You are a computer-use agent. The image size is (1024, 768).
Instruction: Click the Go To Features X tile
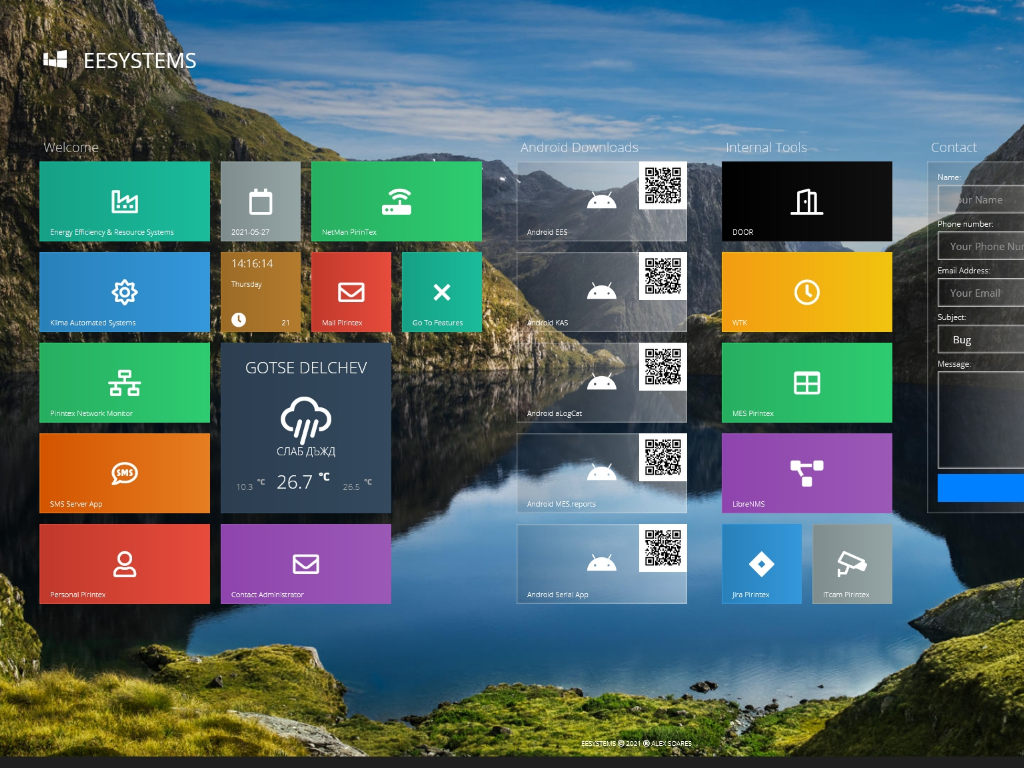(x=442, y=292)
